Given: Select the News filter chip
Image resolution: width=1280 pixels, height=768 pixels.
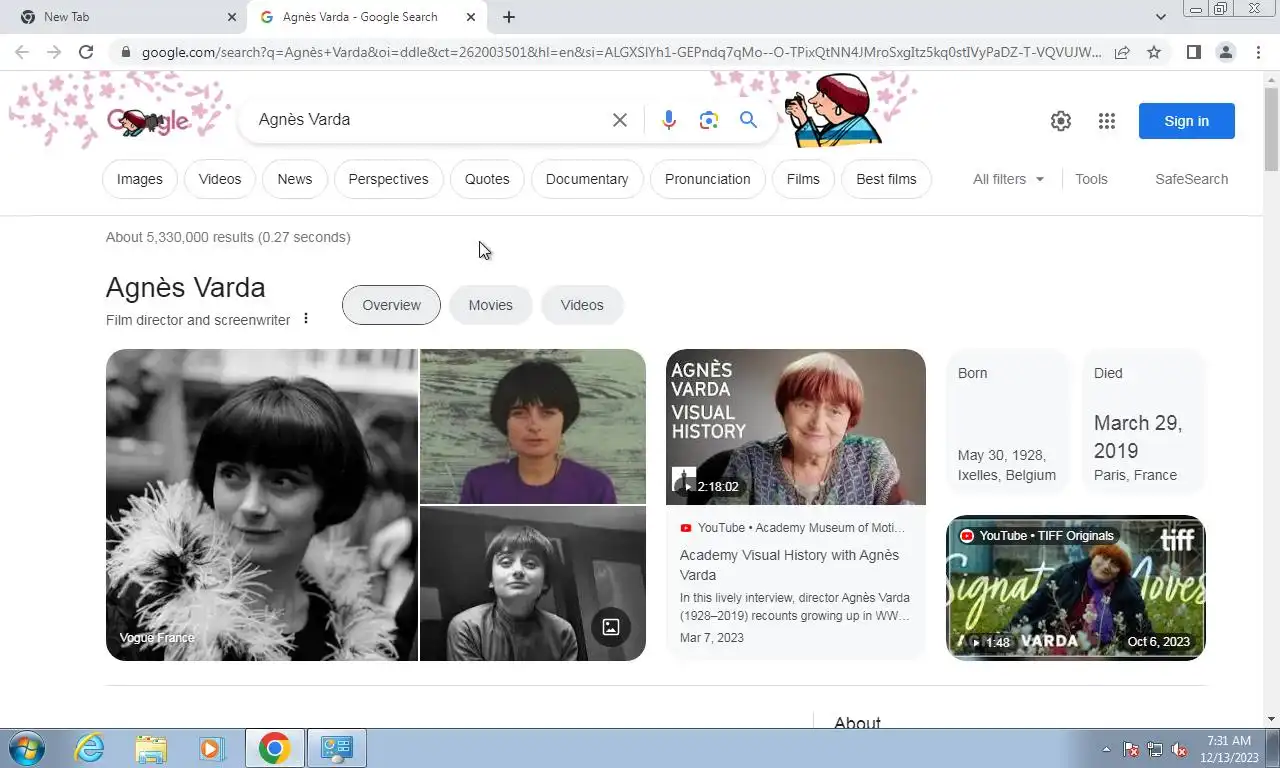Looking at the screenshot, I should (x=295, y=179).
